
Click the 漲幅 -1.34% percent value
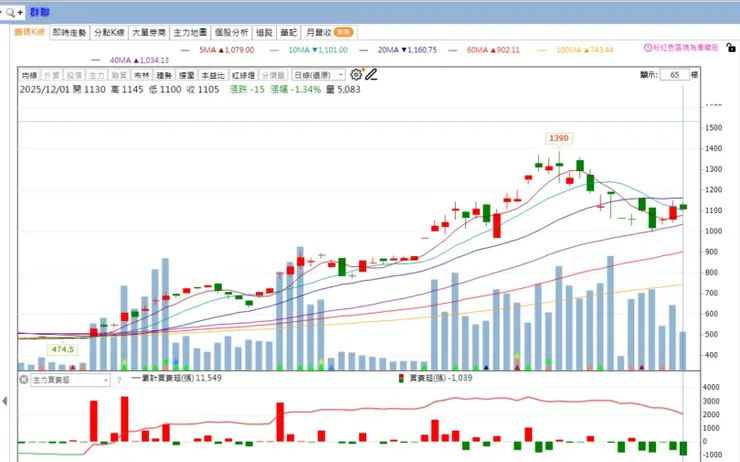coord(295,89)
